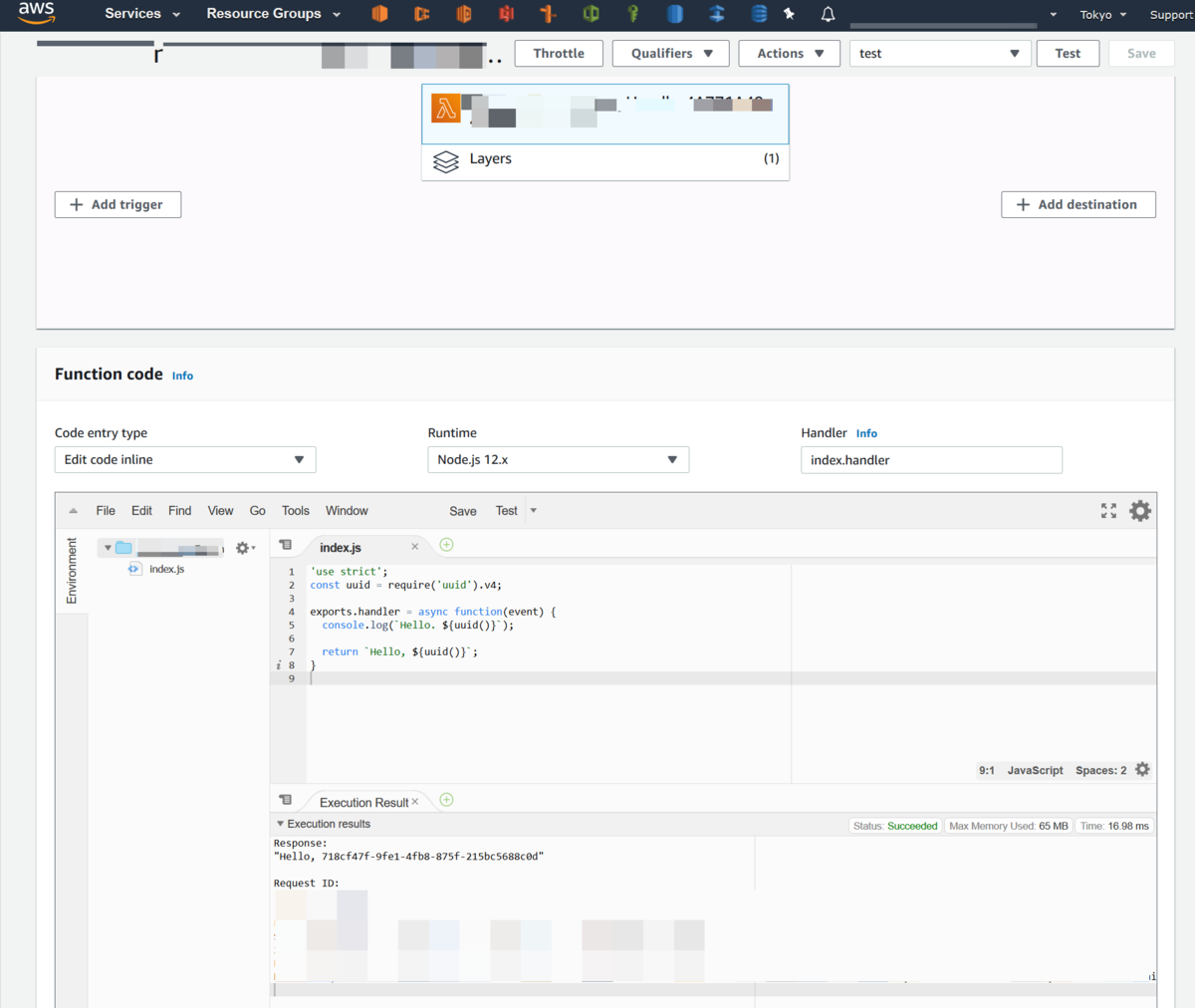The width and height of the screenshot is (1195, 1008).
Task: Expand the Actions dropdown
Action: tap(790, 54)
